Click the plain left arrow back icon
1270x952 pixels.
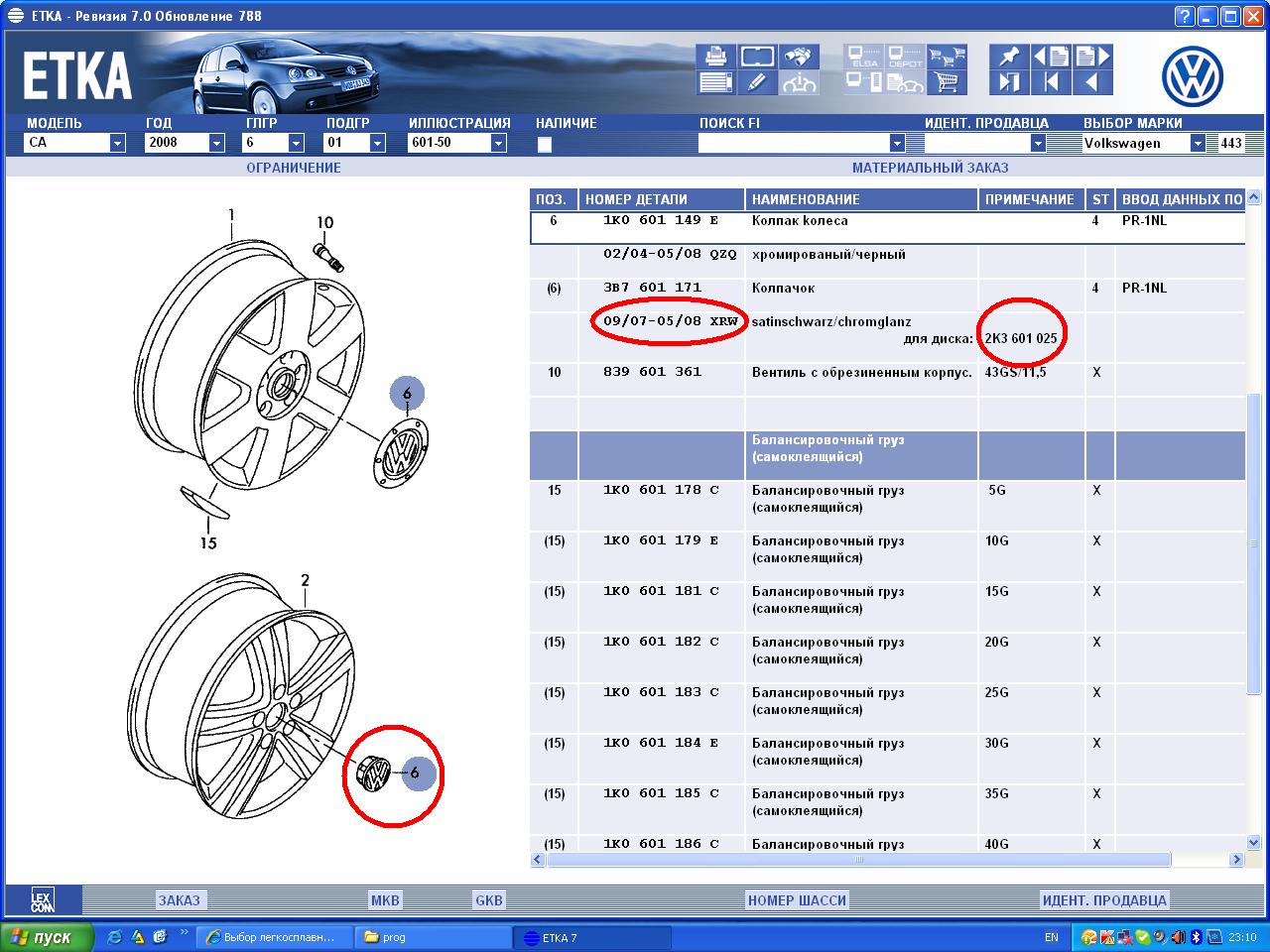(1092, 83)
